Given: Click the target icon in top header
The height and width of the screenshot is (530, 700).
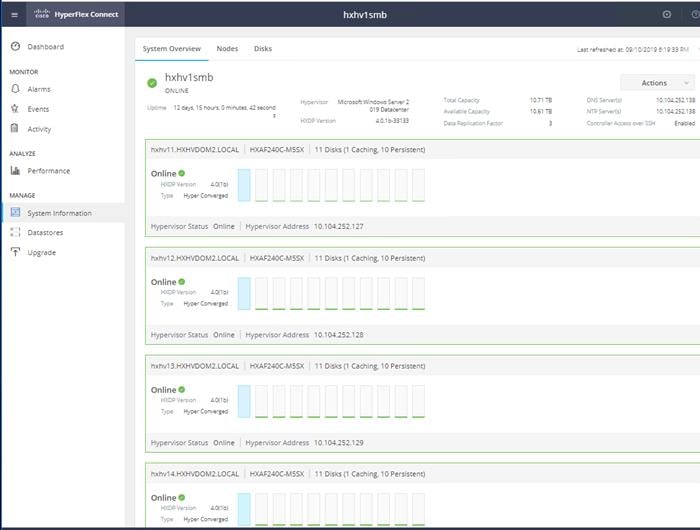Looking at the screenshot, I should click(667, 14).
